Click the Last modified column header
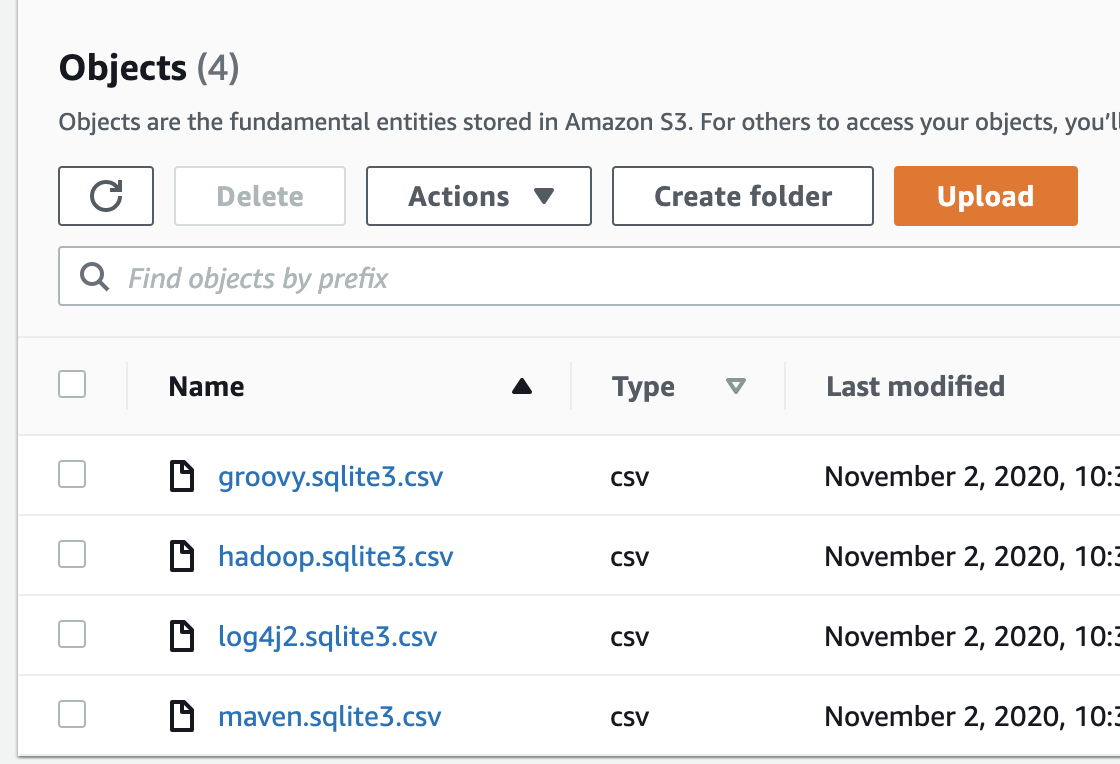Screen dimensions: 1120x764 [915, 386]
